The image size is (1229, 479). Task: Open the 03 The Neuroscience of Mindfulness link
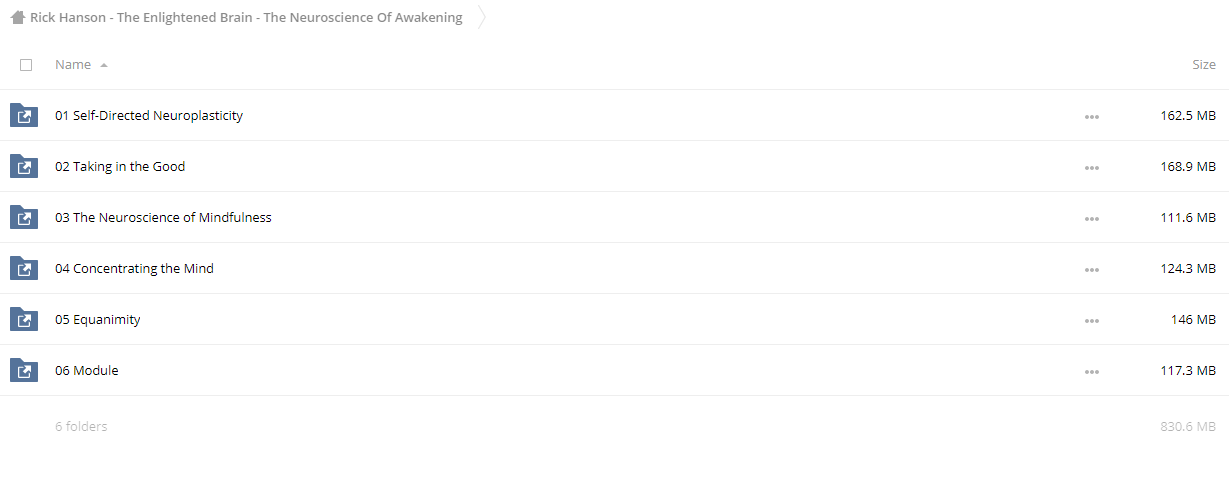tap(163, 217)
